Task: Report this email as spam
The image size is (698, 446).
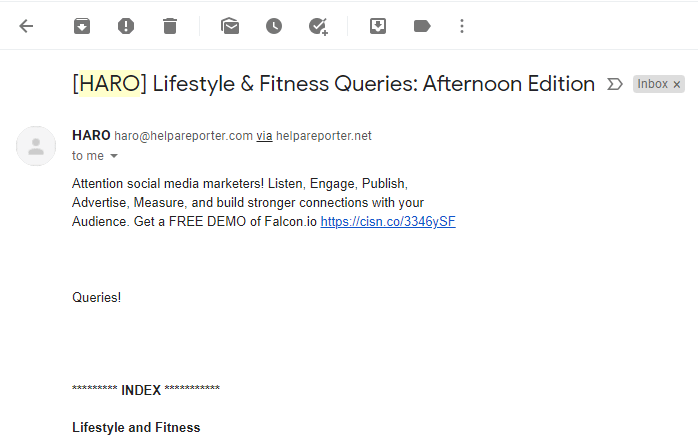Action: [x=126, y=26]
